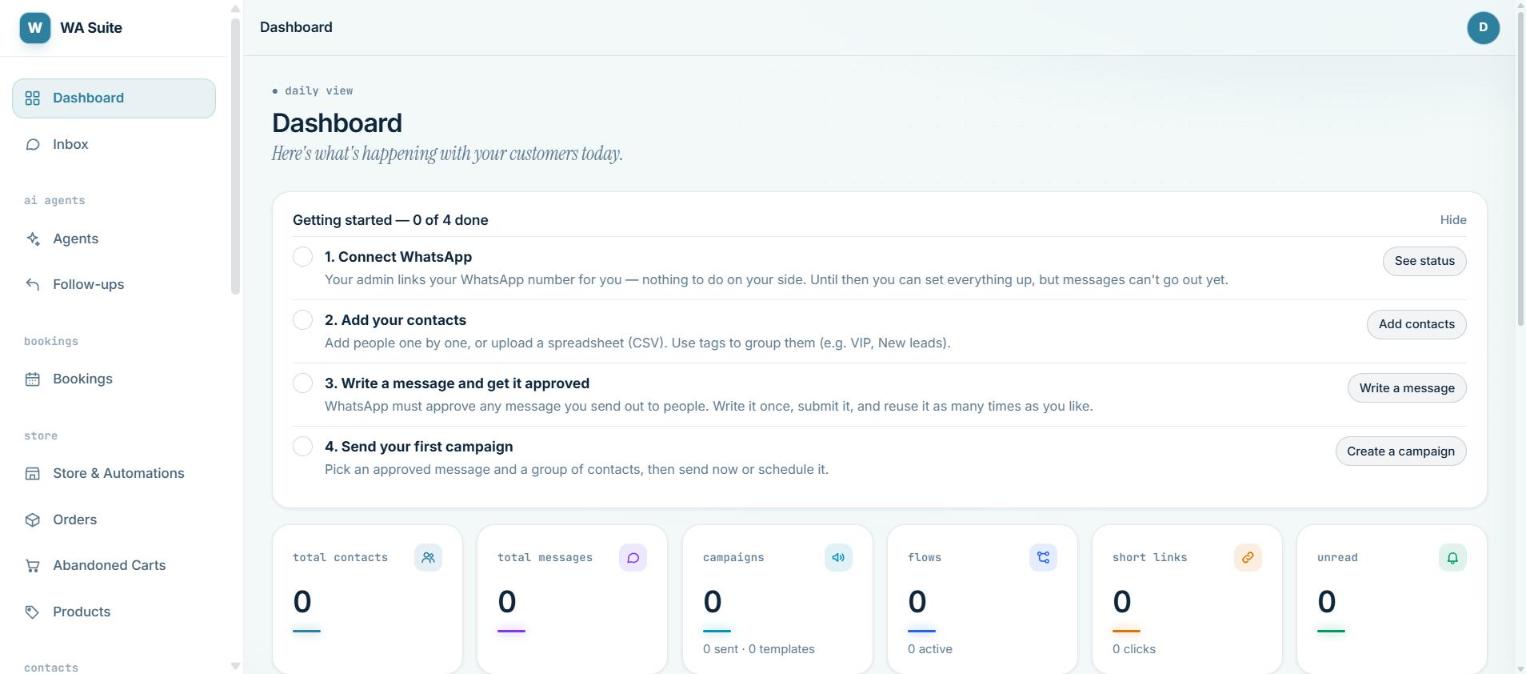Click the 'daily view' label
Image resolution: width=1526 pixels, height=674 pixels.
point(318,91)
